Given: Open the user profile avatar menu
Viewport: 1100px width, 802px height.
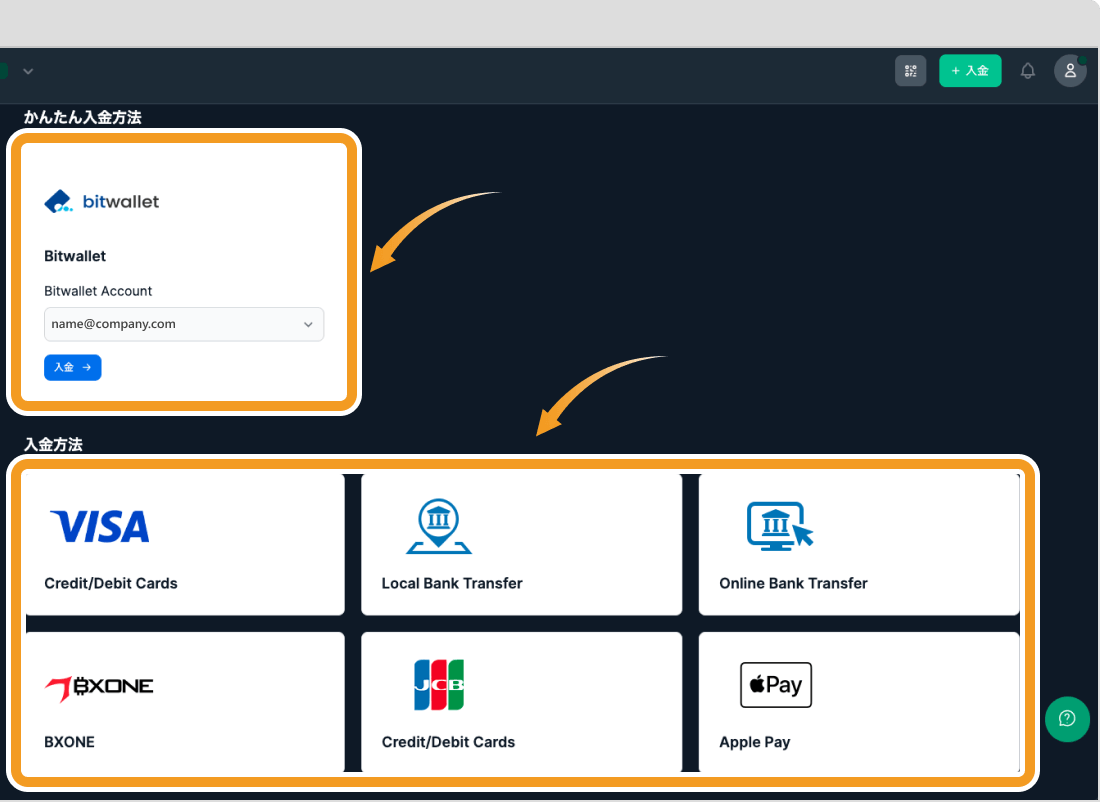Looking at the screenshot, I should pos(1070,71).
